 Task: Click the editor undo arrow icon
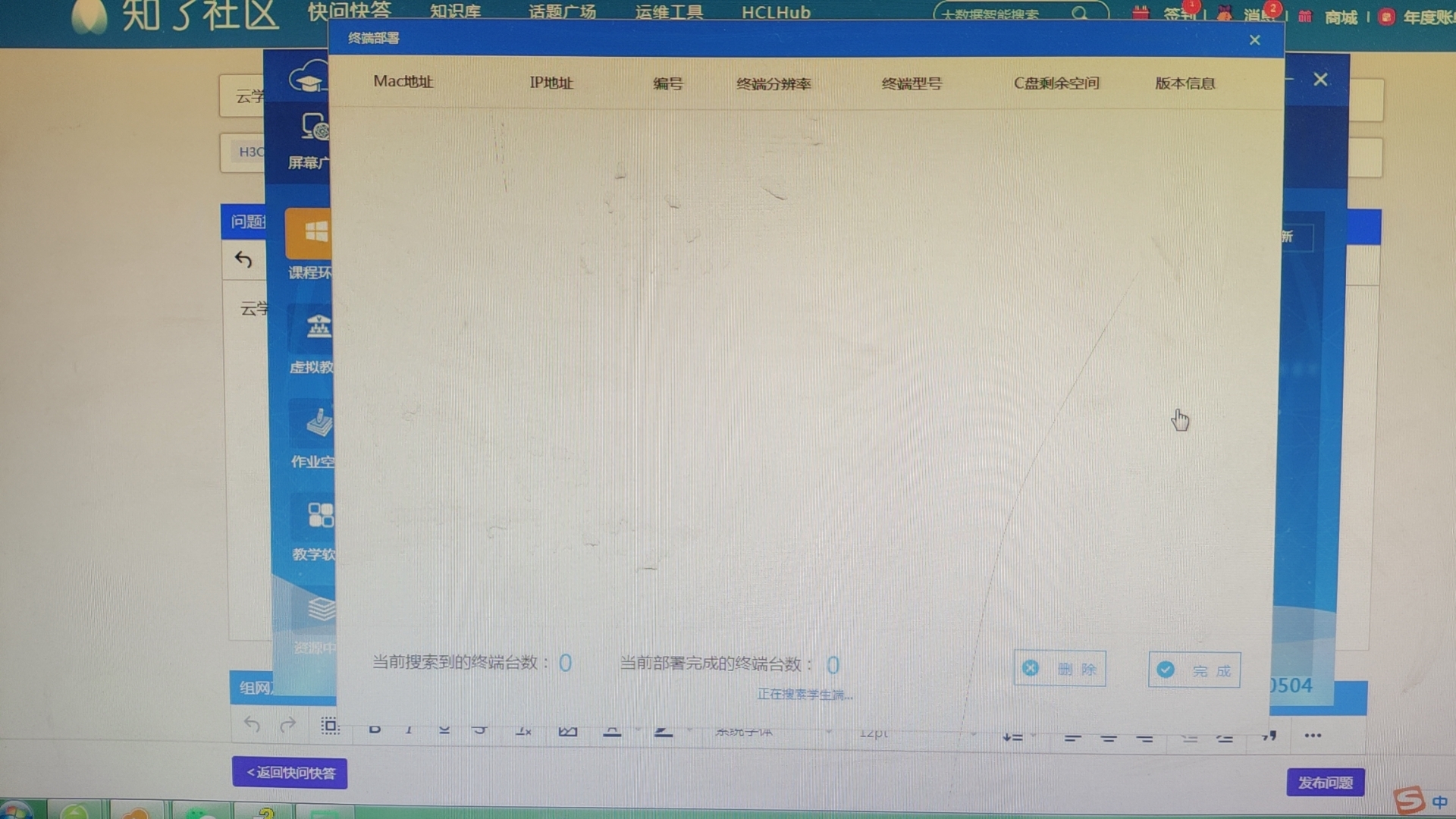pyautogui.click(x=243, y=260)
